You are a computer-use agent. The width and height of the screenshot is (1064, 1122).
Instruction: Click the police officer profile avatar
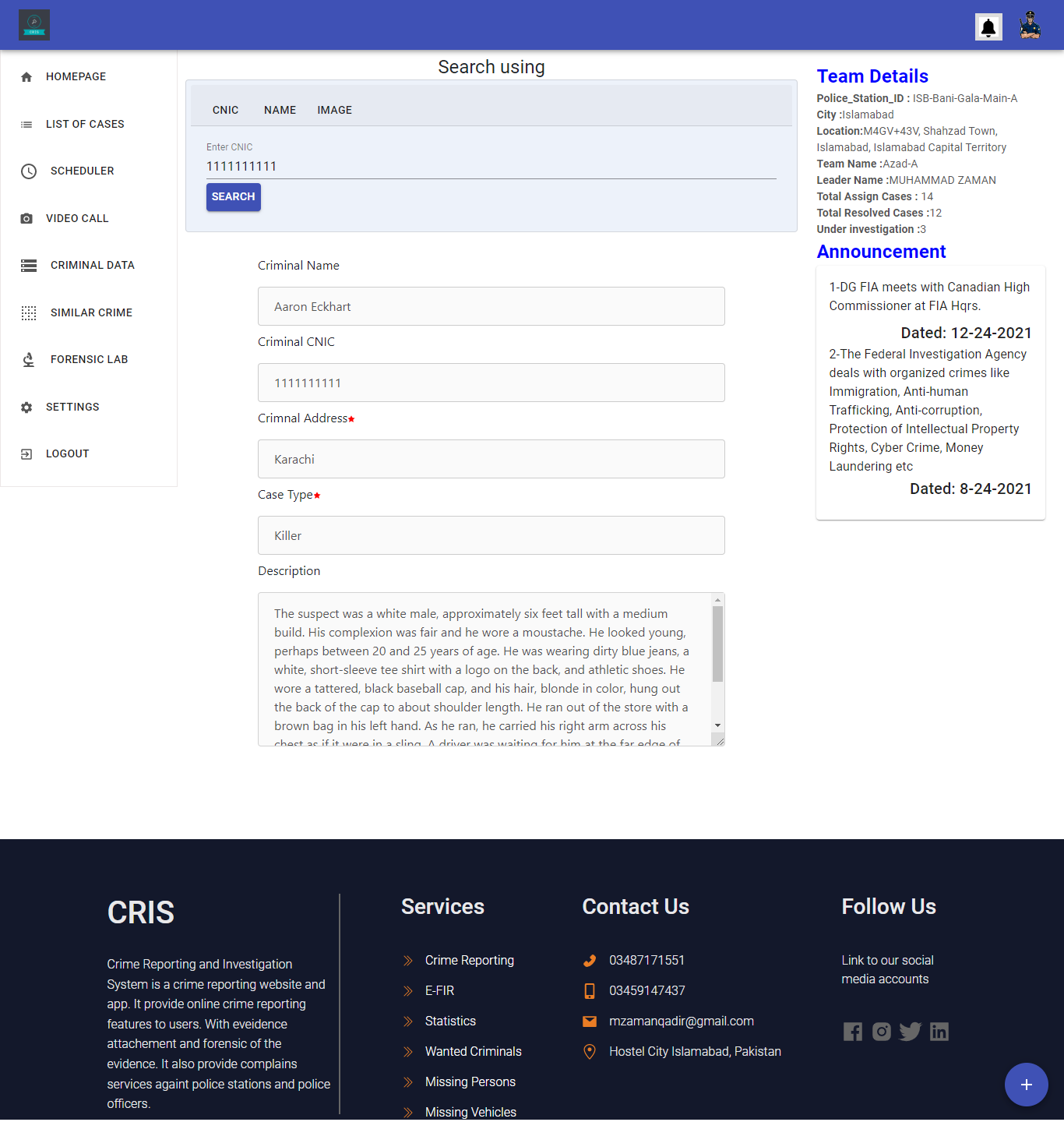pyautogui.click(x=1030, y=26)
